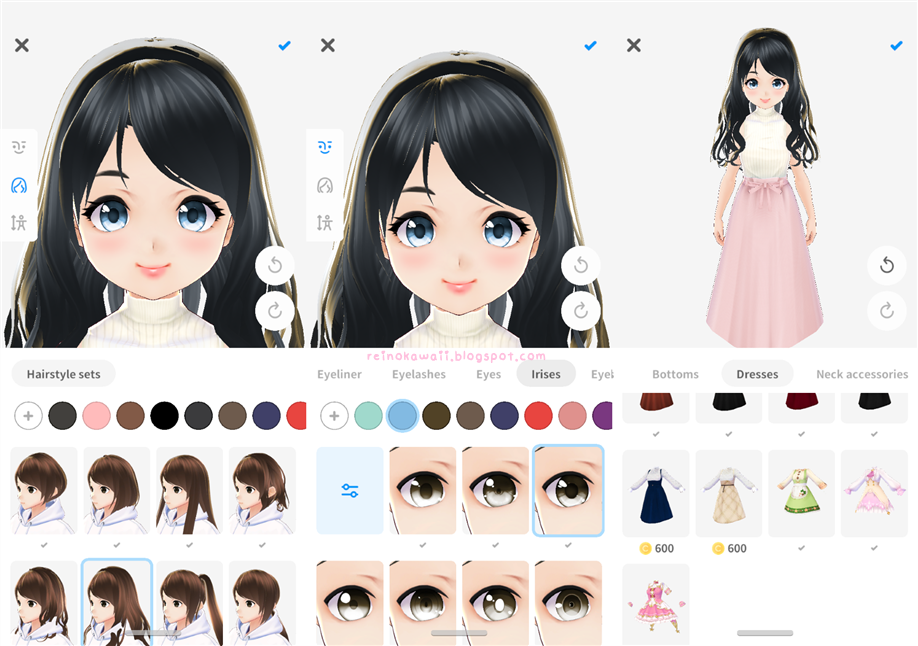Add custom hair color with plus button
This screenshot has height=646, width=918.
coord(28,416)
